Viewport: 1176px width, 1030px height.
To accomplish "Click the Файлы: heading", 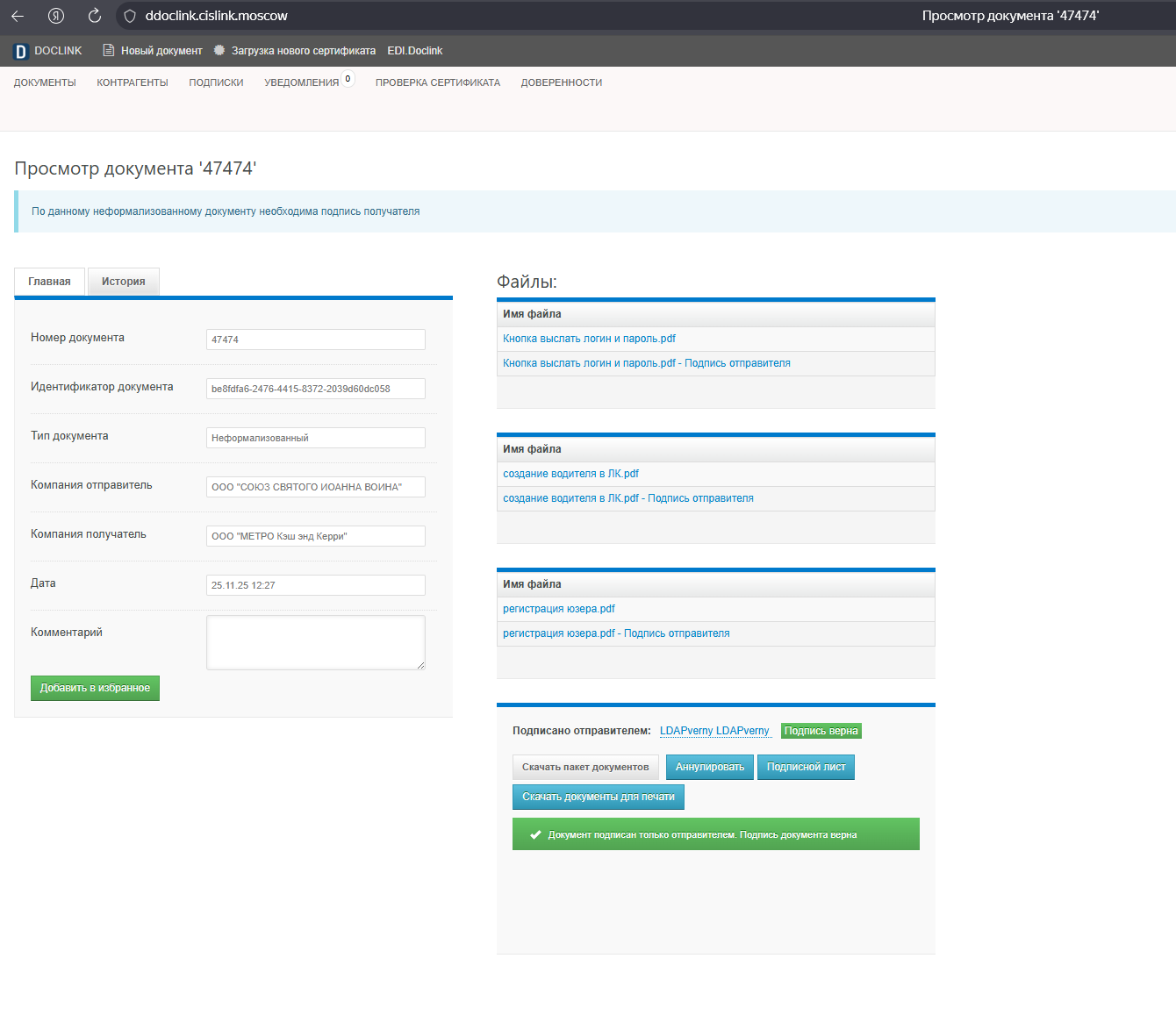I will pyautogui.click(x=527, y=282).
